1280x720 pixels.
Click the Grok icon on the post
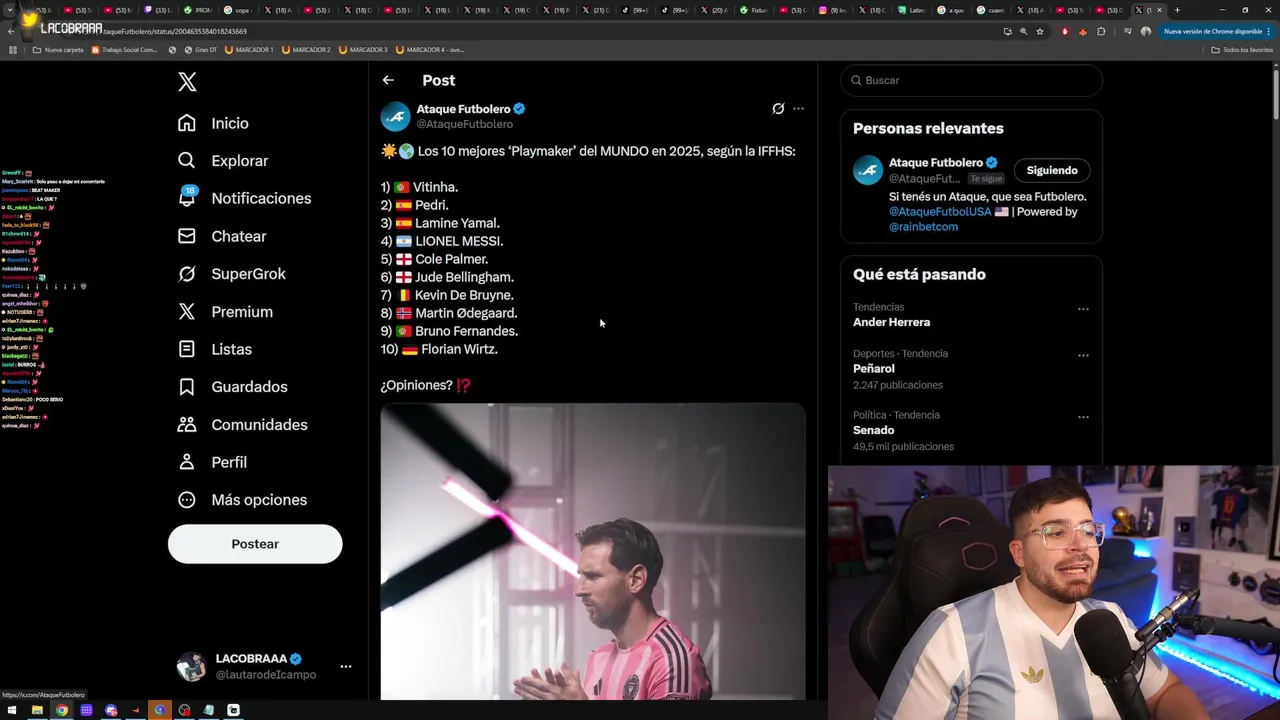point(778,108)
